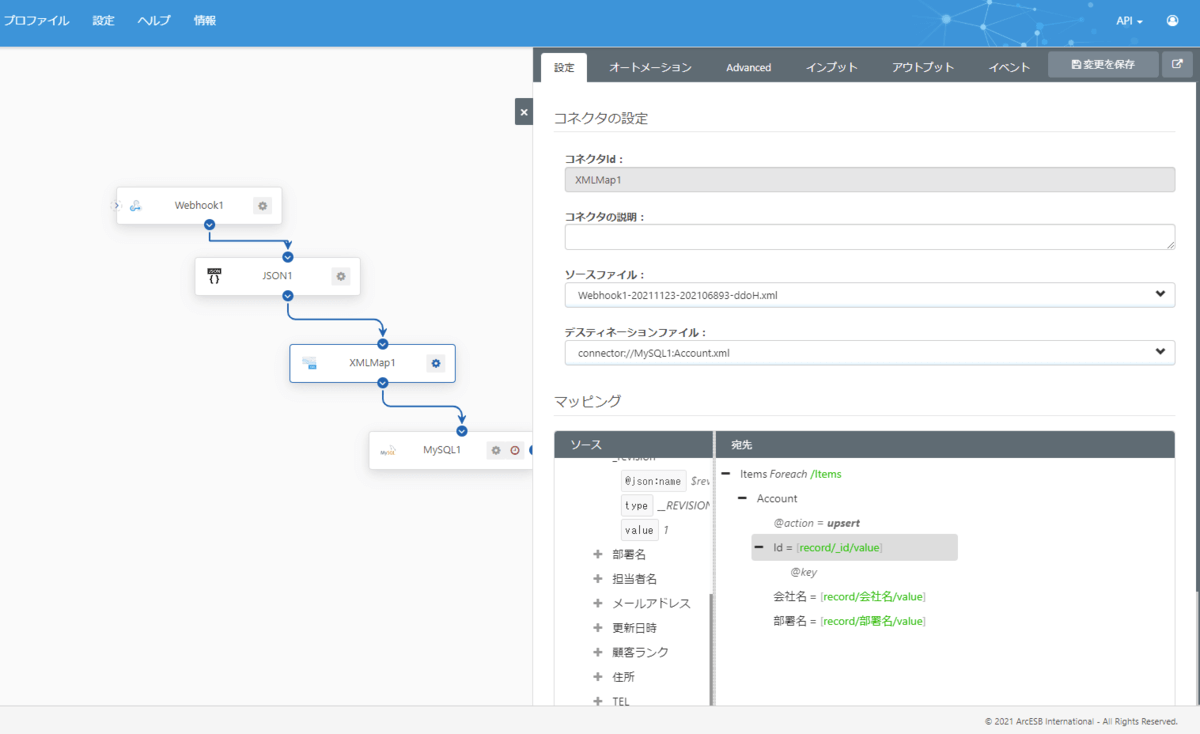The height and width of the screenshot is (734, 1200).
Task: Select the @action = upsert row
Action: [816, 523]
